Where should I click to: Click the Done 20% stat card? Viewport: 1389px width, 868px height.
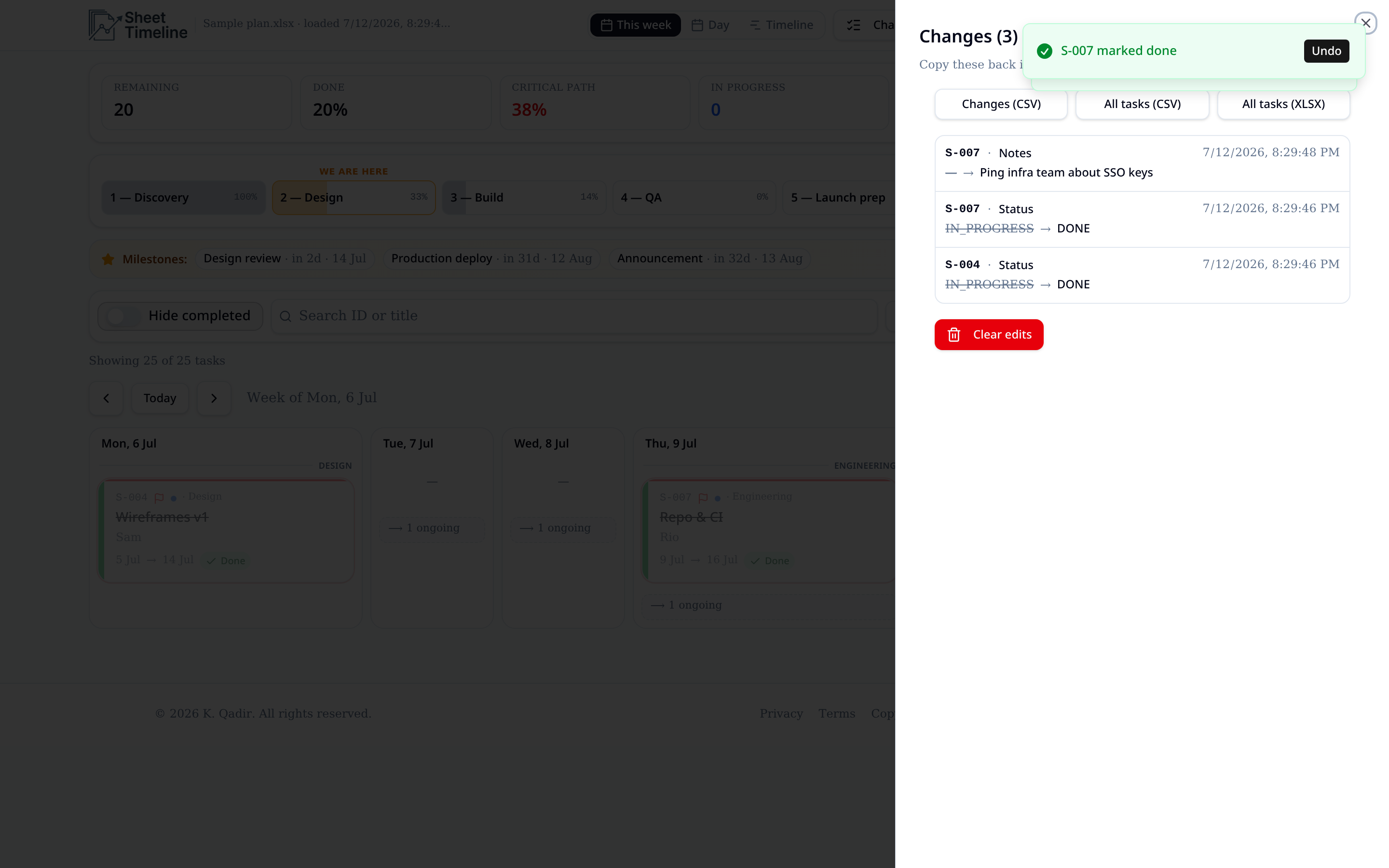point(395,102)
